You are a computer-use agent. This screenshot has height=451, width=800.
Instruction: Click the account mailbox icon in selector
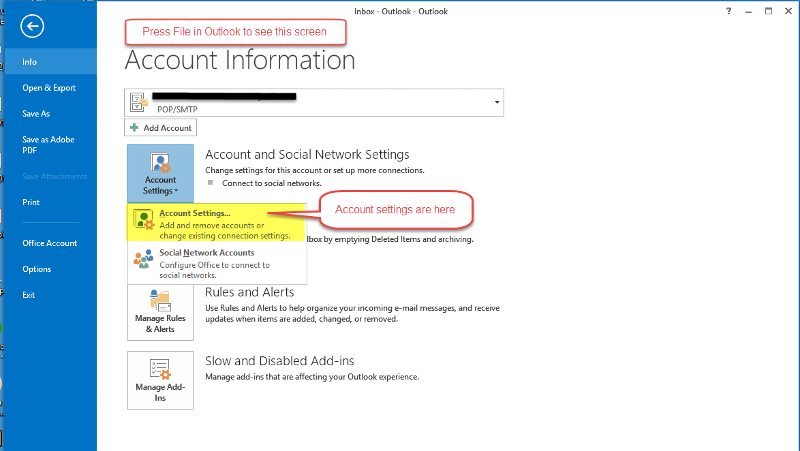point(138,102)
